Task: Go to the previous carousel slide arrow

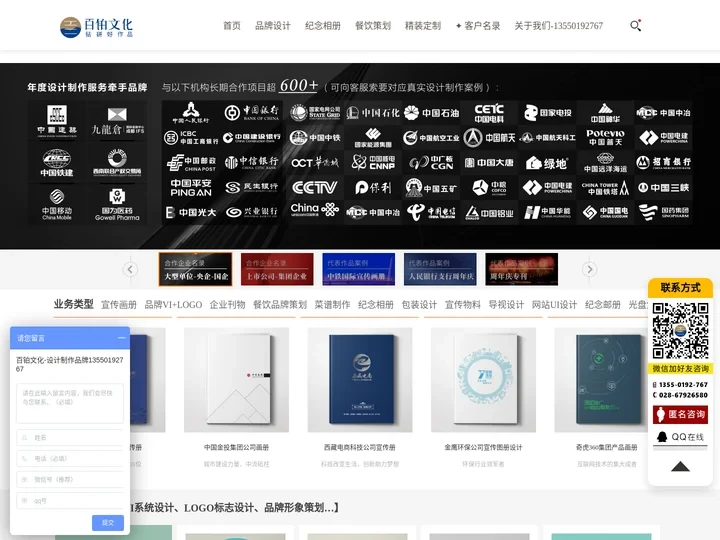Action: 130,269
